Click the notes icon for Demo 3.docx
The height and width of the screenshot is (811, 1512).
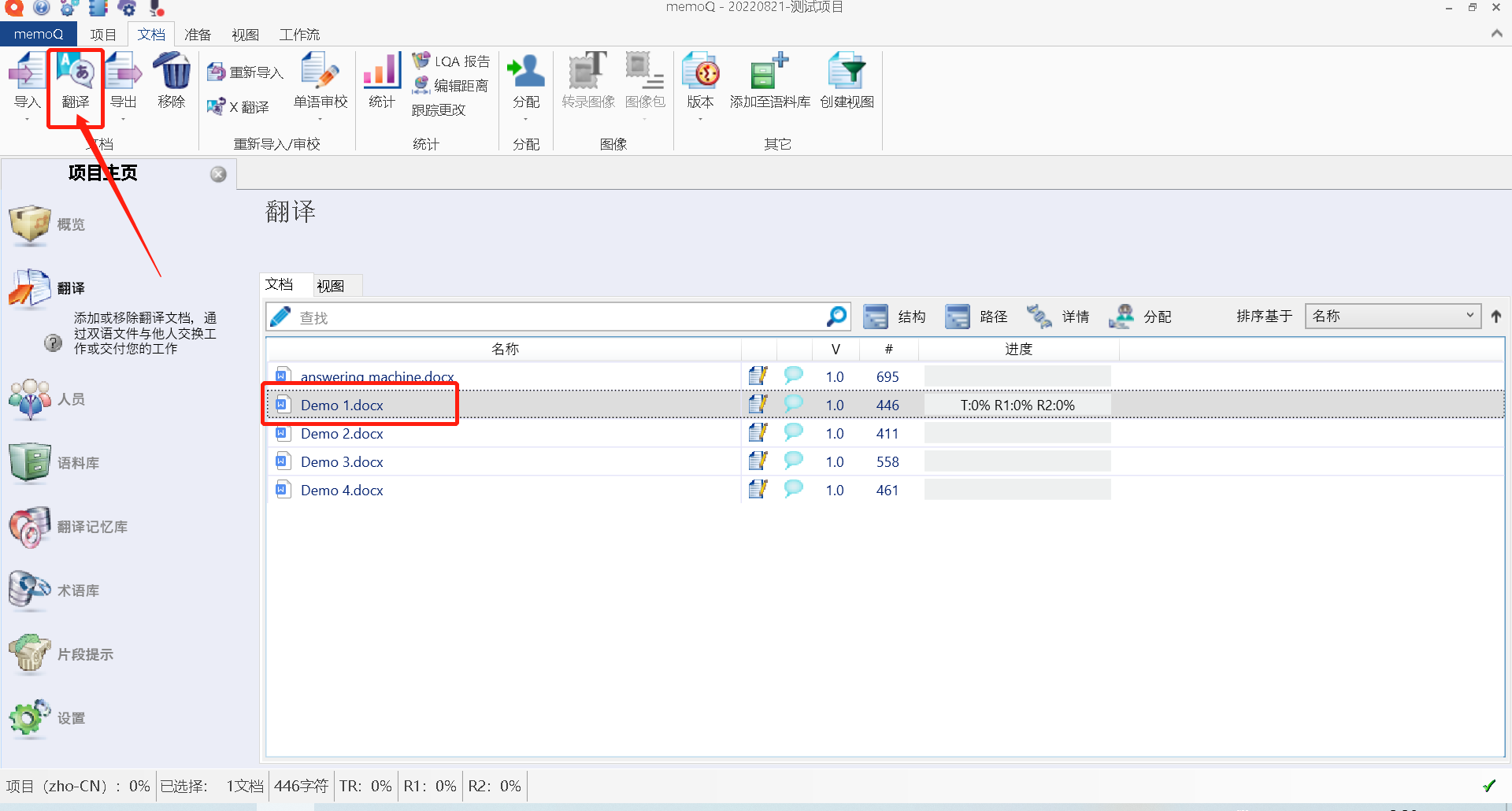pos(758,461)
